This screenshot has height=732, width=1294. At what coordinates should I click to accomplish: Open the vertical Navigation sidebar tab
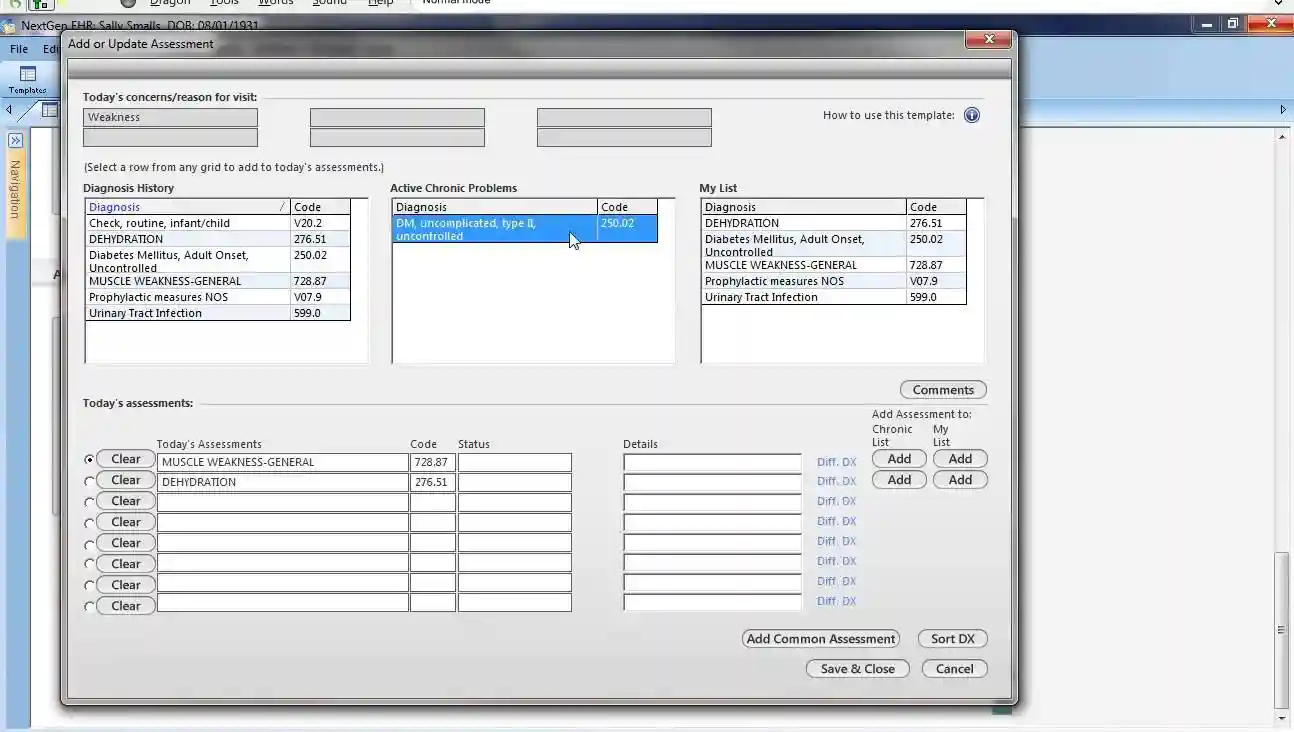point(14,195)
